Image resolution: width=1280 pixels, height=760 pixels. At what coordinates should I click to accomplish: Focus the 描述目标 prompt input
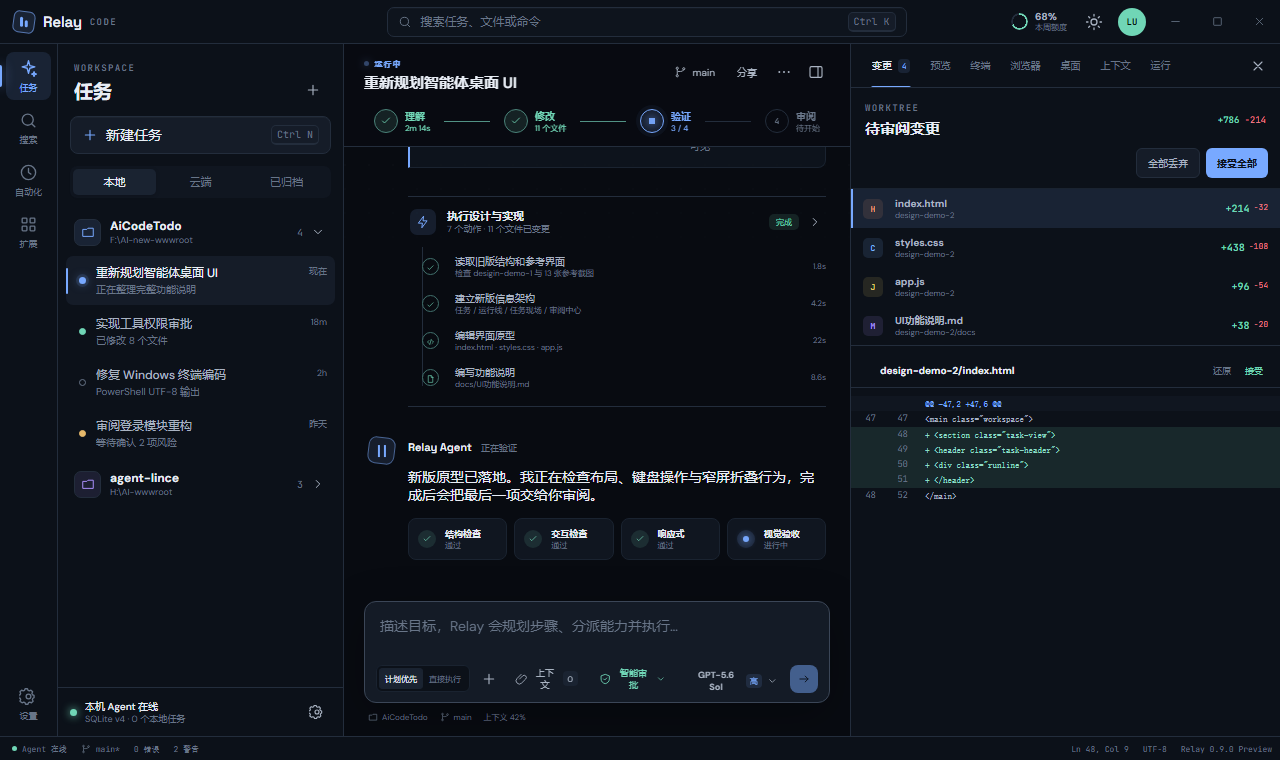point(597,627)
